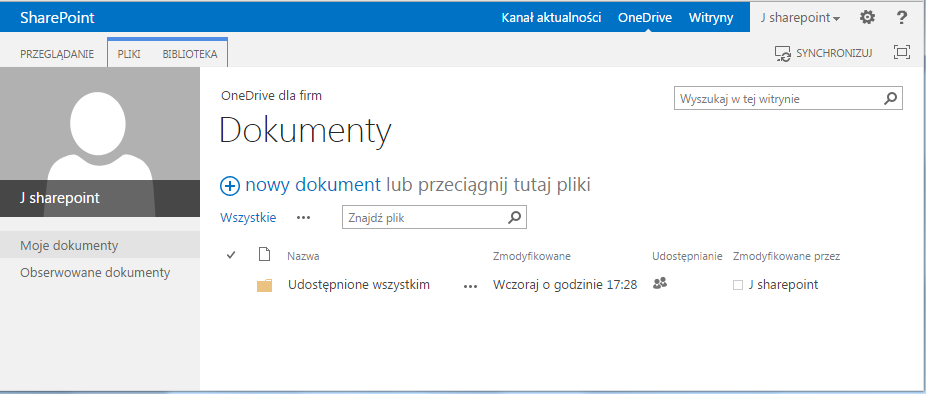Open Witryny in top navigation
The image size is (926, 394).
point(710,18)
